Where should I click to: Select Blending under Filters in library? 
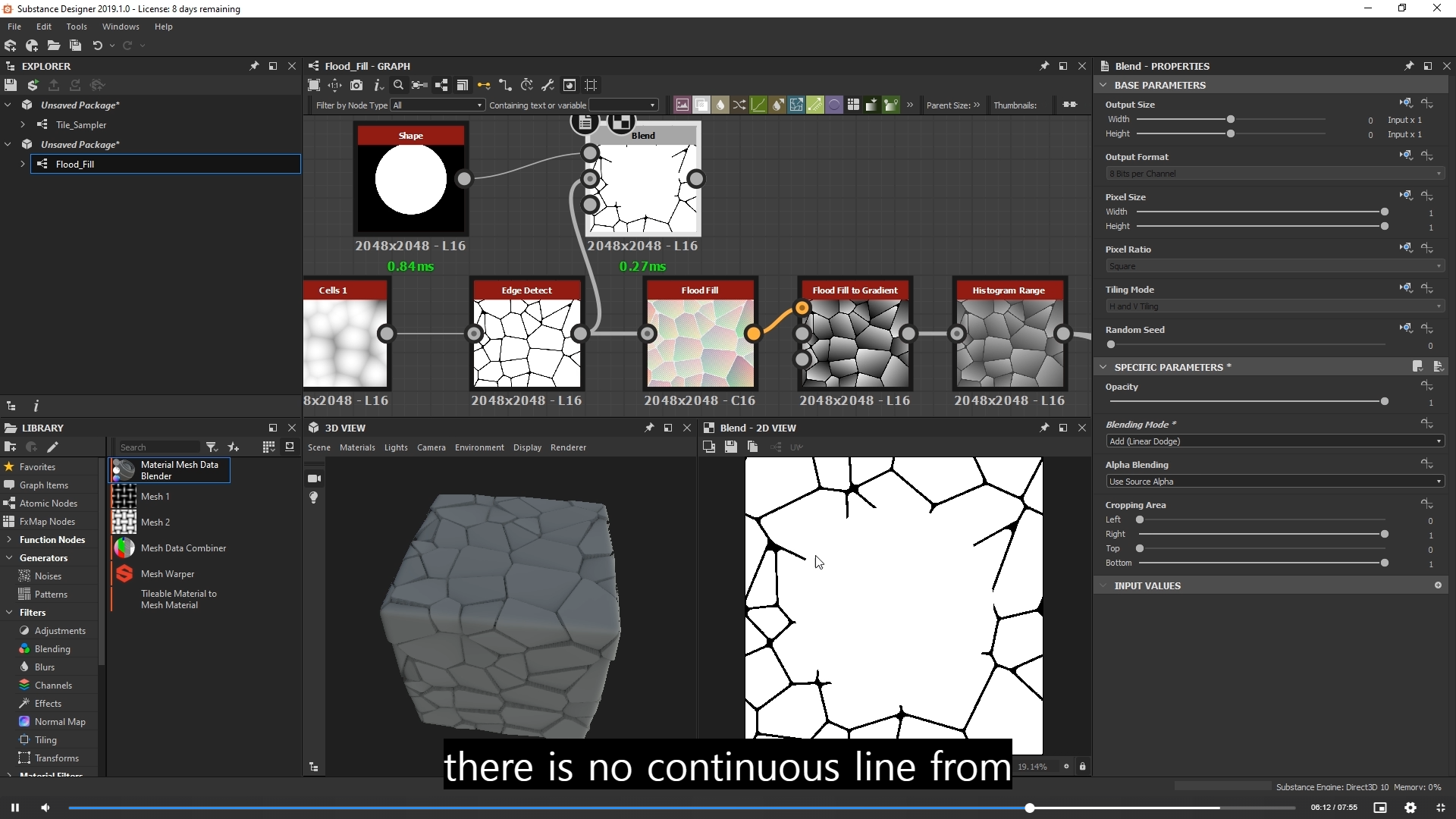52,649
